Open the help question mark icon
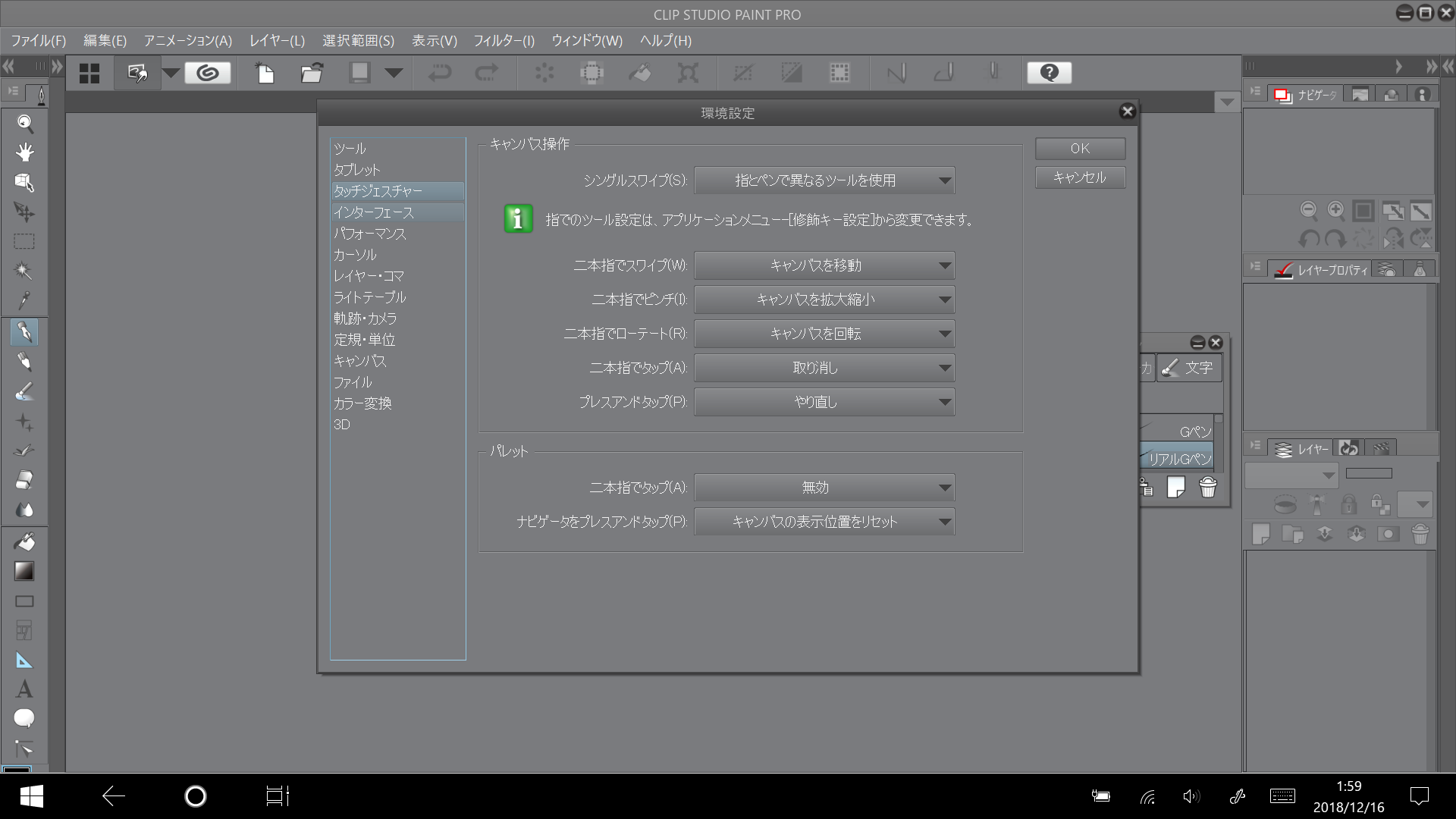 coord(1049,73)
